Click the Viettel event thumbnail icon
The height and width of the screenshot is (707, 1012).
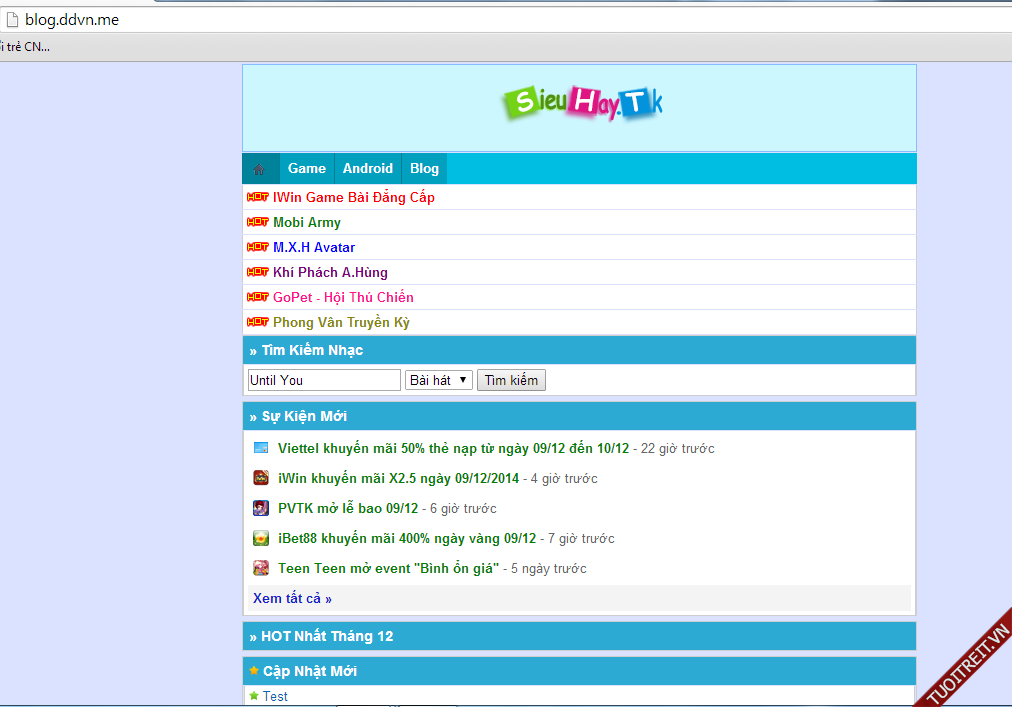click(261, 448)
